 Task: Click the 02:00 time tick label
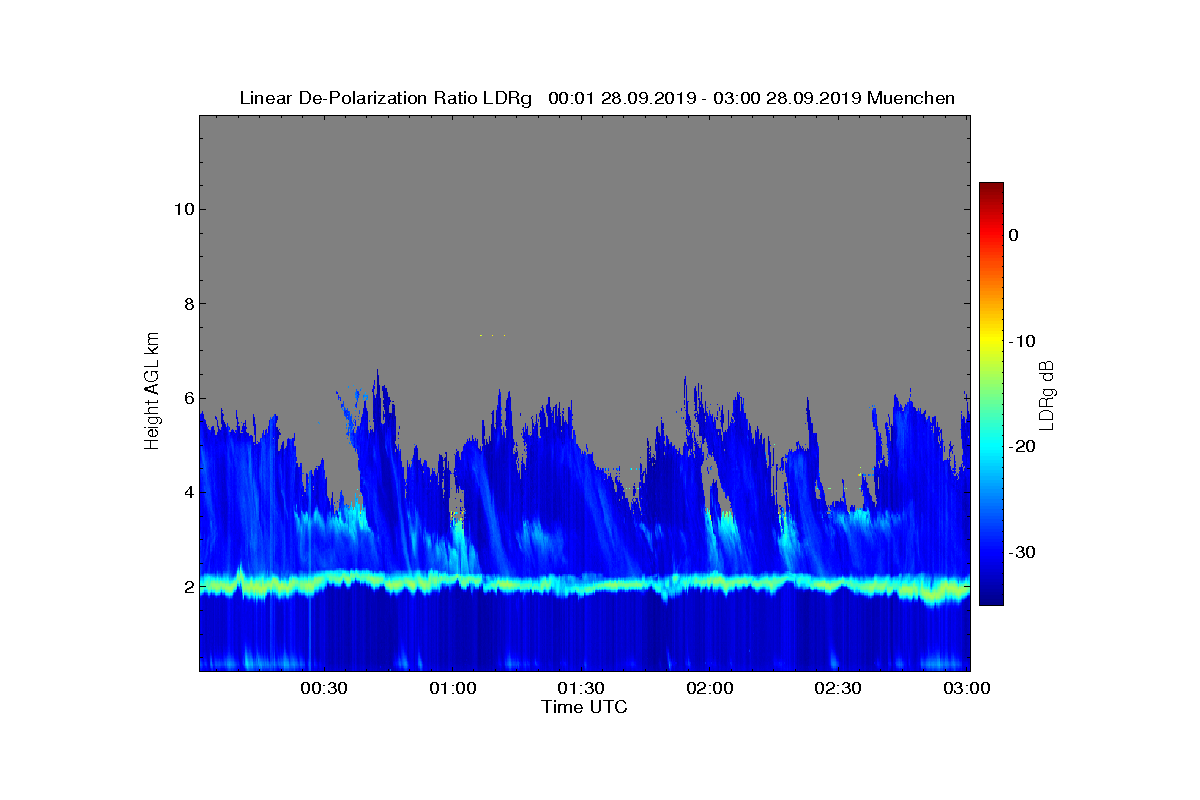pos(709,689)
